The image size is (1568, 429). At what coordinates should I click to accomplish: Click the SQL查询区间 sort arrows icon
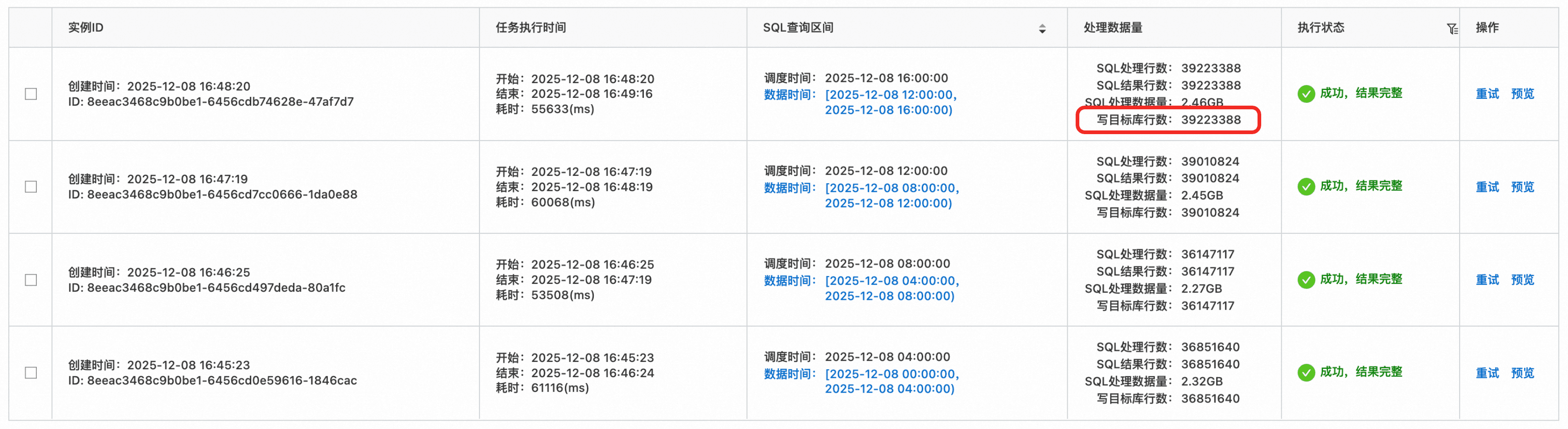pyautogui.click(x=1042, y=28)
